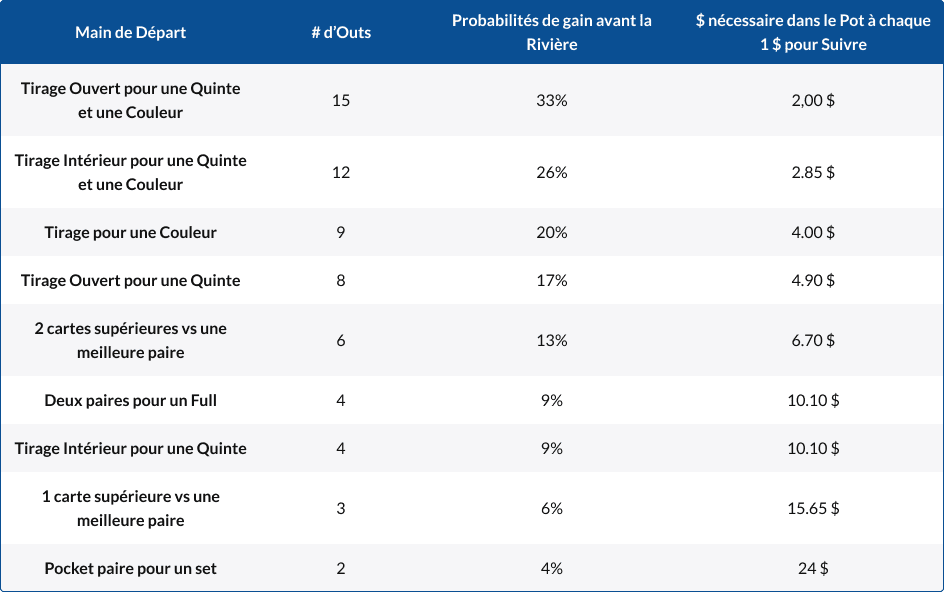Click the "$ nécessaire dans le Pot" header

813,33
